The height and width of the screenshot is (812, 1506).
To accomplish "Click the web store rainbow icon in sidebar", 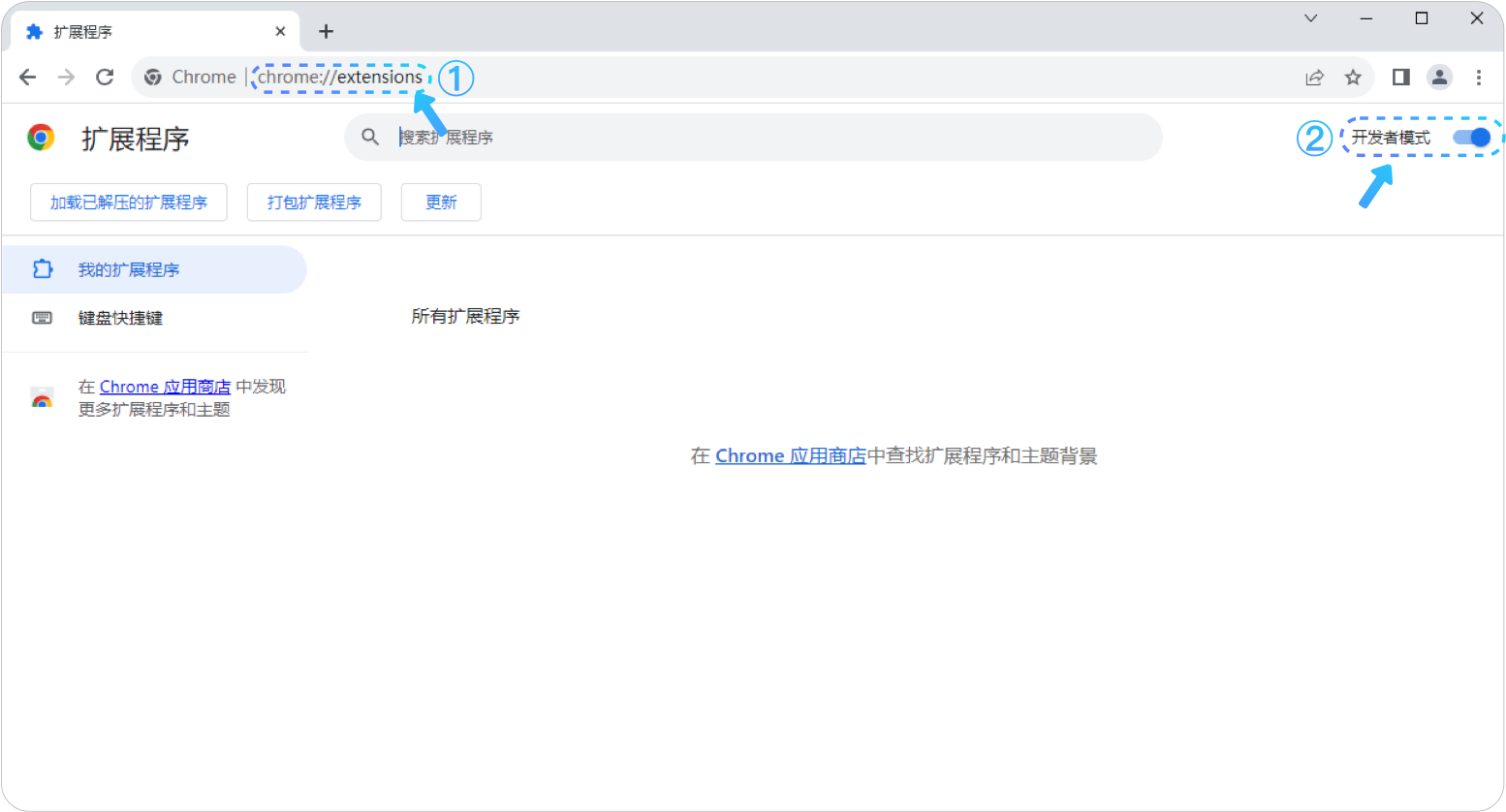I will [42, 398].
